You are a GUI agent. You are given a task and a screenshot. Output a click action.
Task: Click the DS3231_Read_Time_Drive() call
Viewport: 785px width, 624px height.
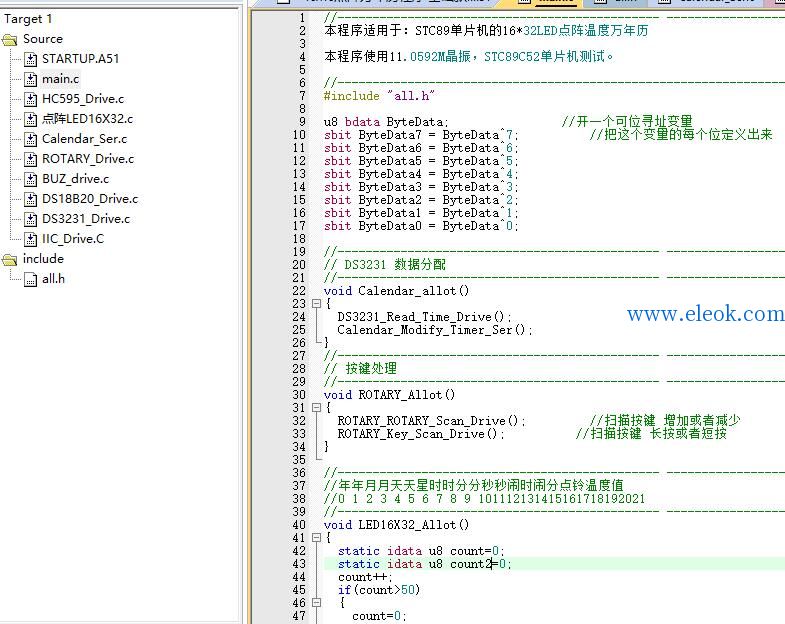tap(425, 317)
